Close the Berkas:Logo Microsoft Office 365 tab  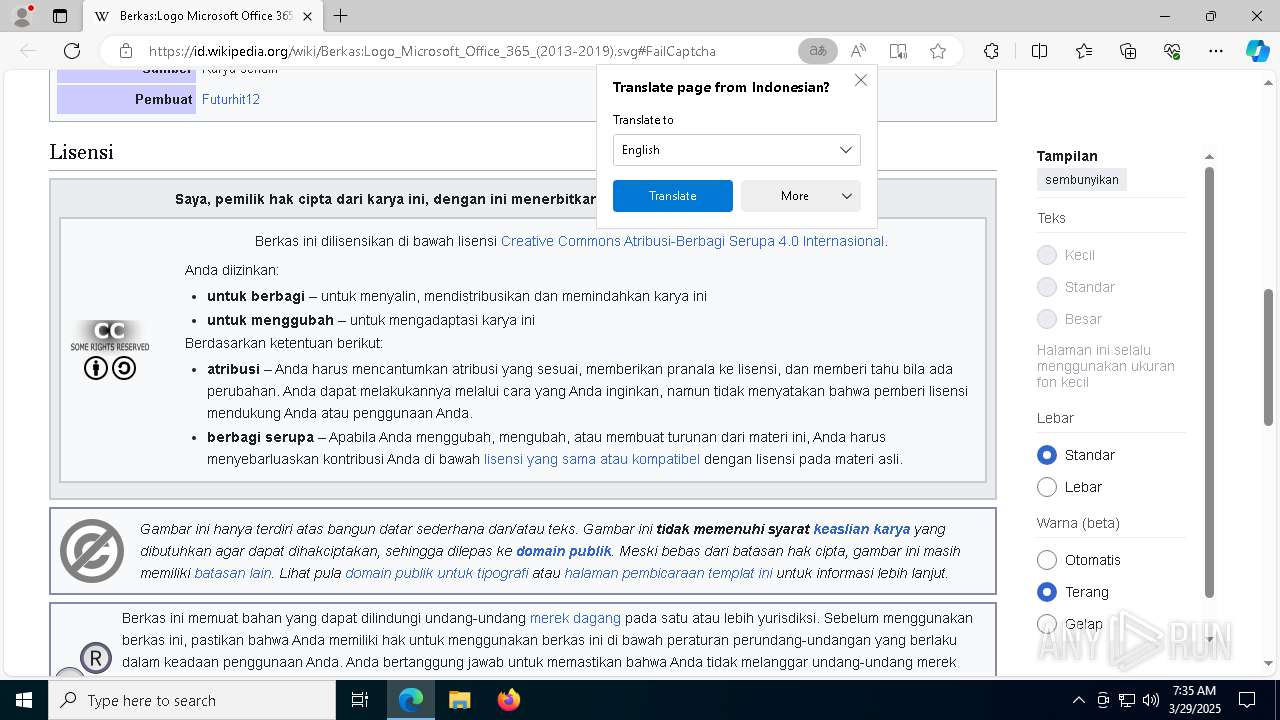(307, 16)
